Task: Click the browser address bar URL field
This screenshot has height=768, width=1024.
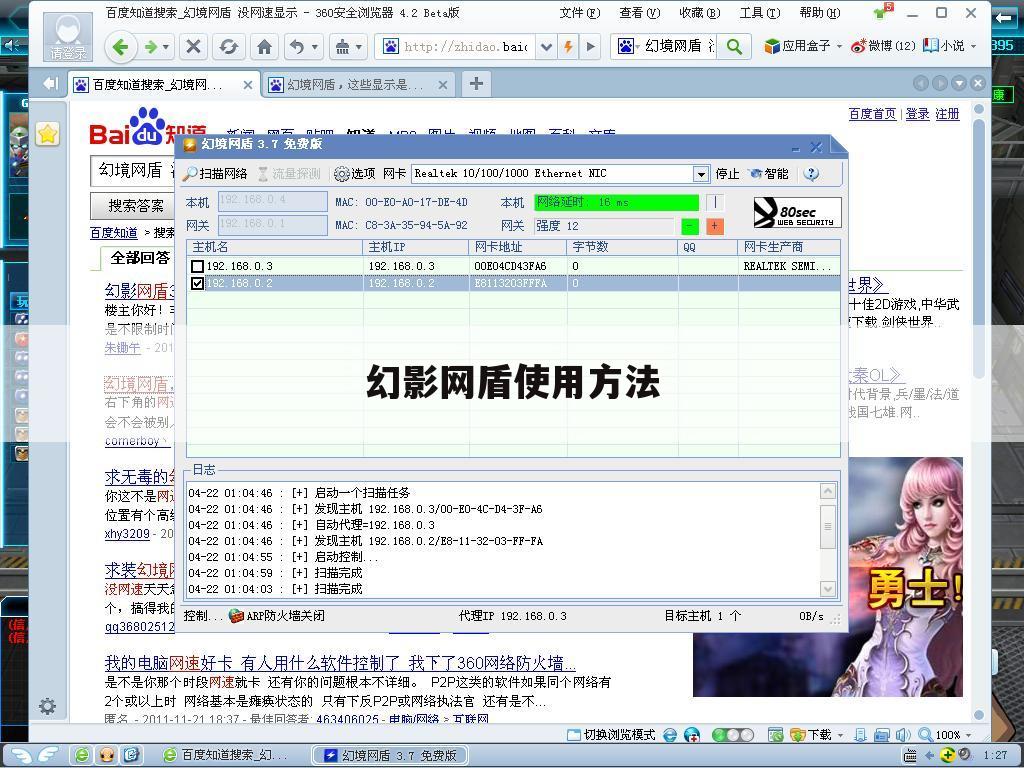Action: pyautogui.click(x=465, y=47)
